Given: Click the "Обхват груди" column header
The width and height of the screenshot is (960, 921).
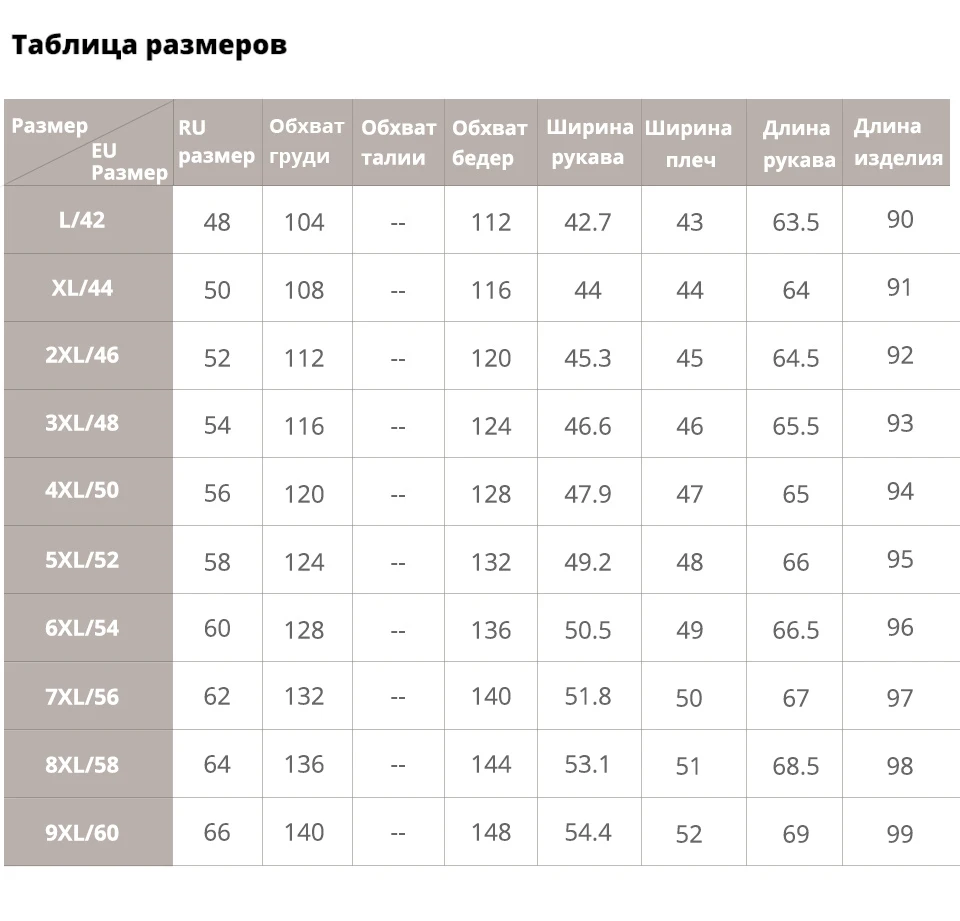Looking at the screenshot, I should (306, 142).
